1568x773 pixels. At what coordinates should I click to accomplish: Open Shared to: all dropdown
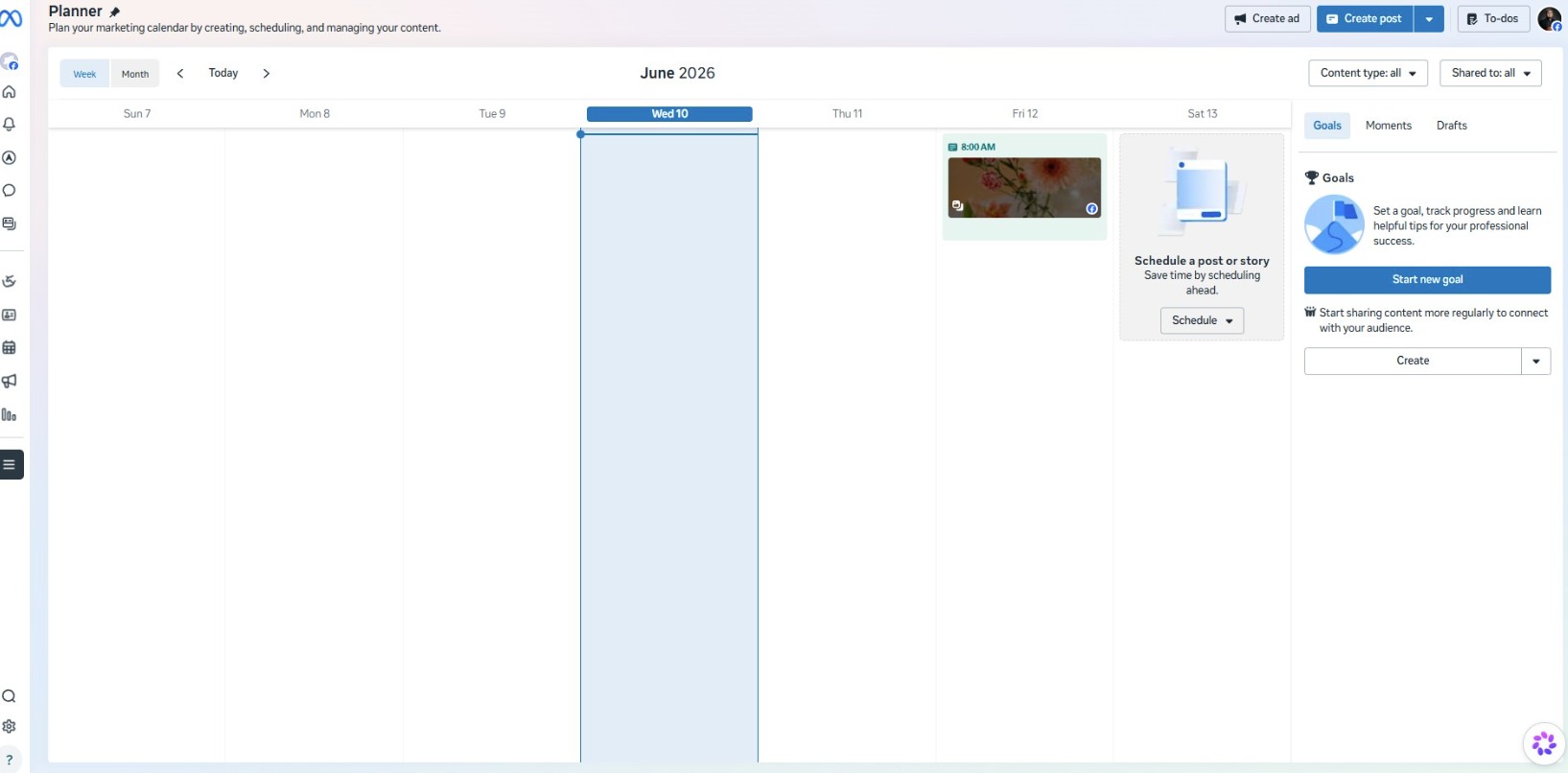[1490, 73]
